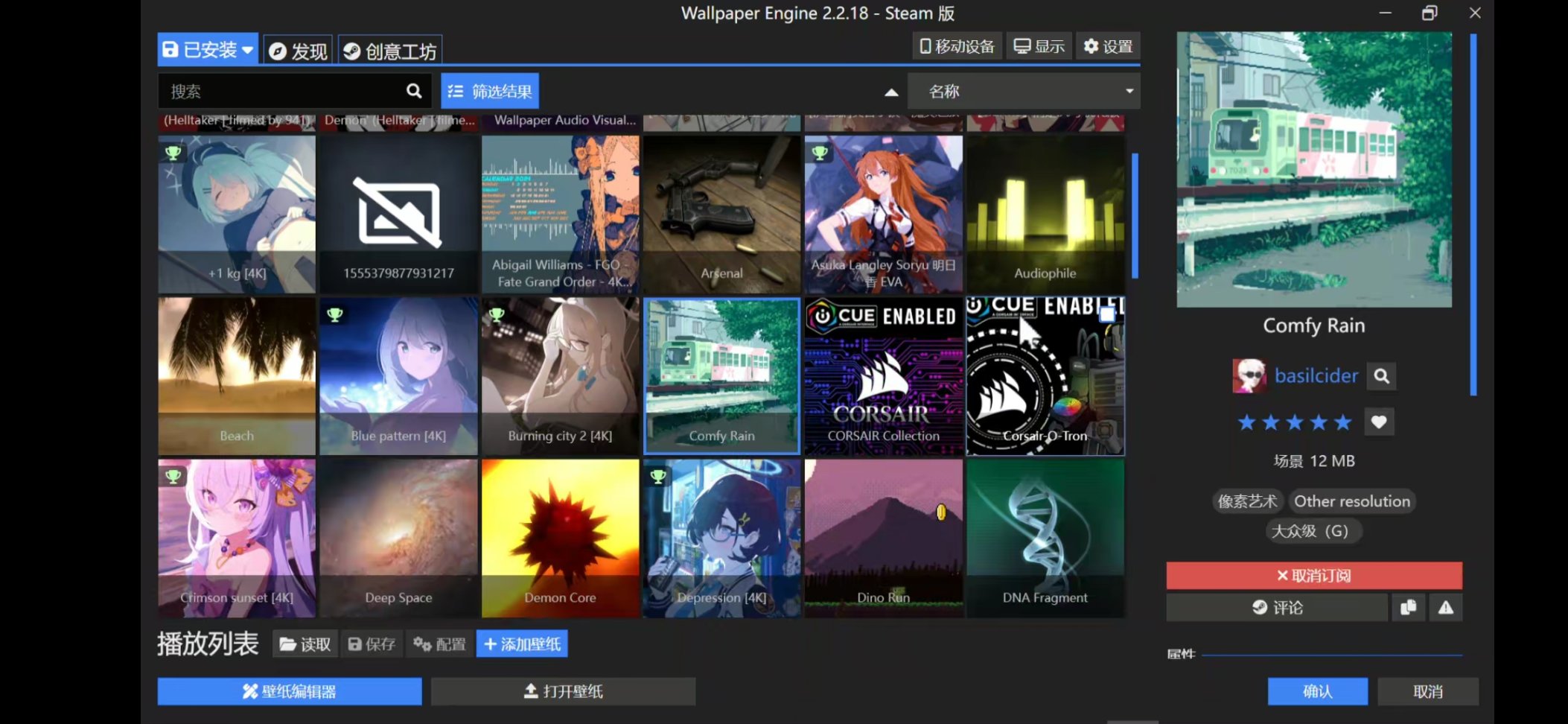Click the large Comfy Rain preview image
The image size is (1568, 724).
(1314, 170)
